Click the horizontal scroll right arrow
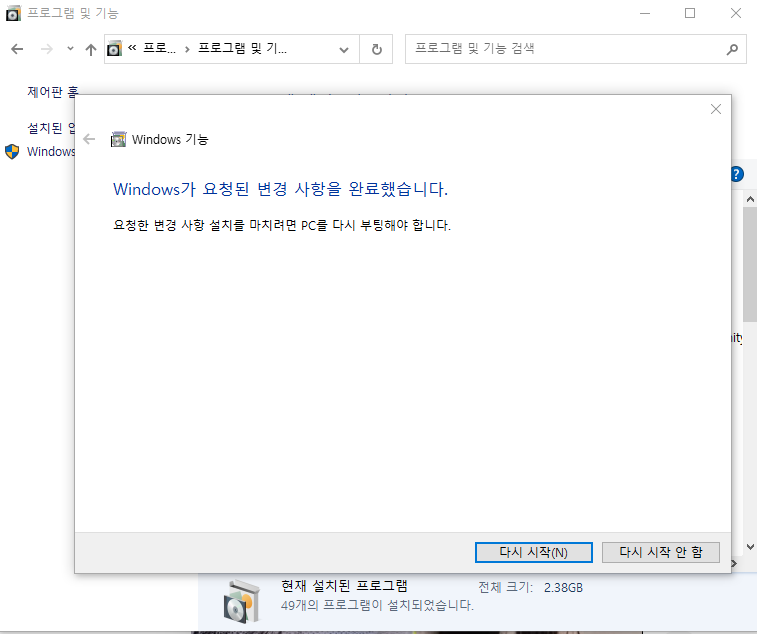The image size is (757, 634). coord(734,564)
